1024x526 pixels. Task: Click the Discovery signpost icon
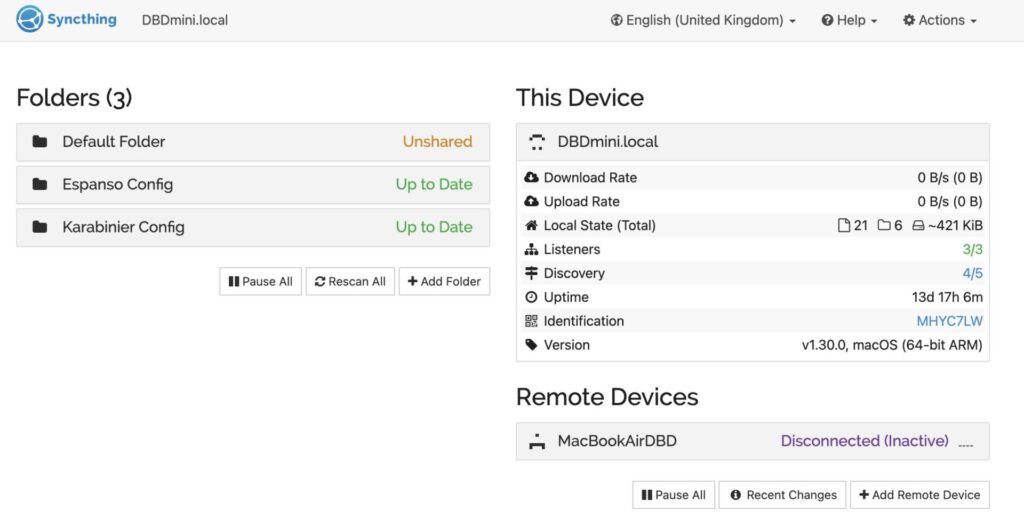pos(531,273)
